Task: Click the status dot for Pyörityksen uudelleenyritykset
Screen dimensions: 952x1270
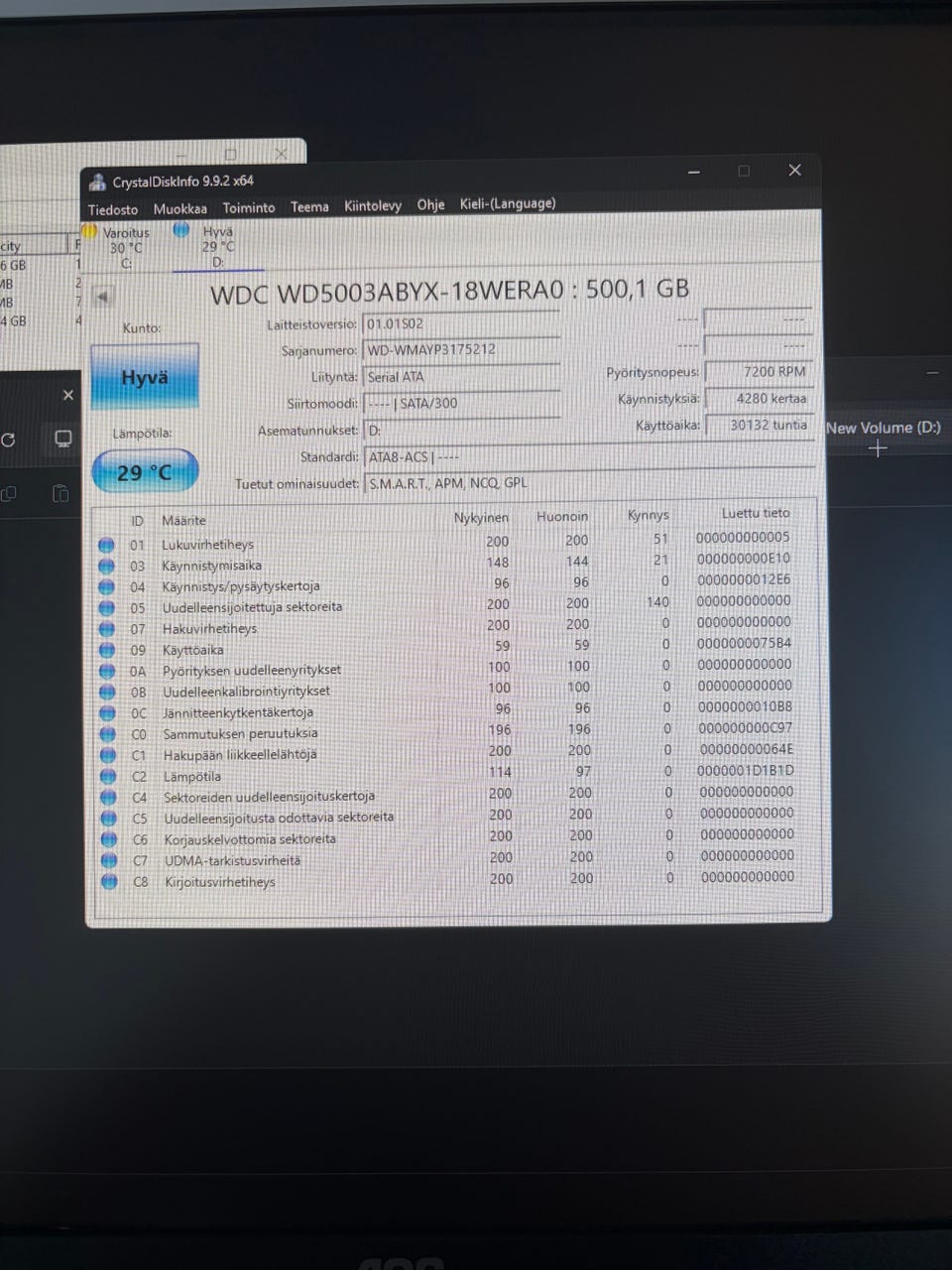Action: point(107,671)
